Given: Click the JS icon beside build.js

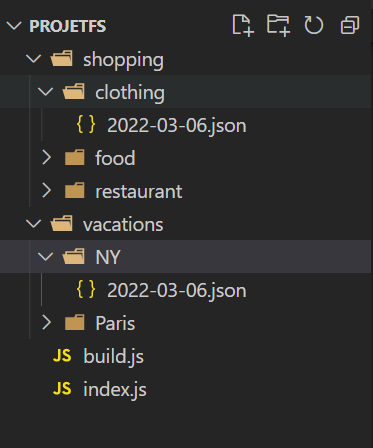Looking at the screenshot, I should tap(62, 356).
